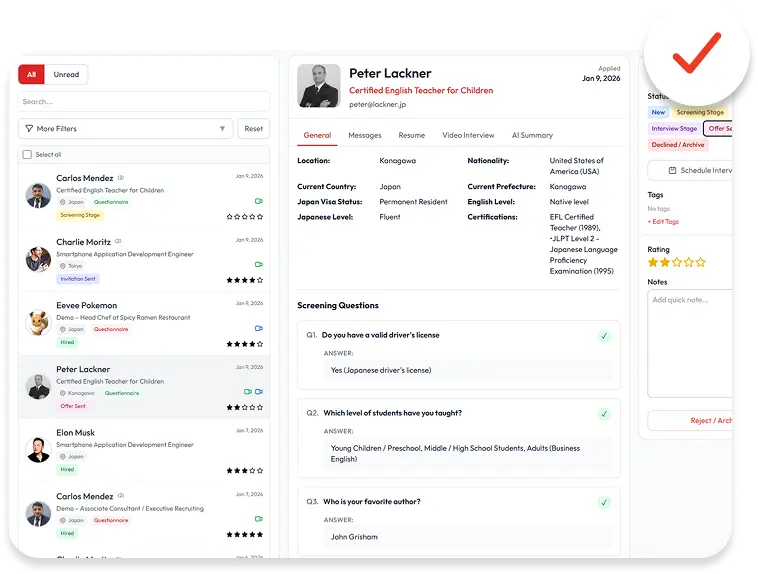Click green video icon in Charlie Moritz row

(259, 265)
